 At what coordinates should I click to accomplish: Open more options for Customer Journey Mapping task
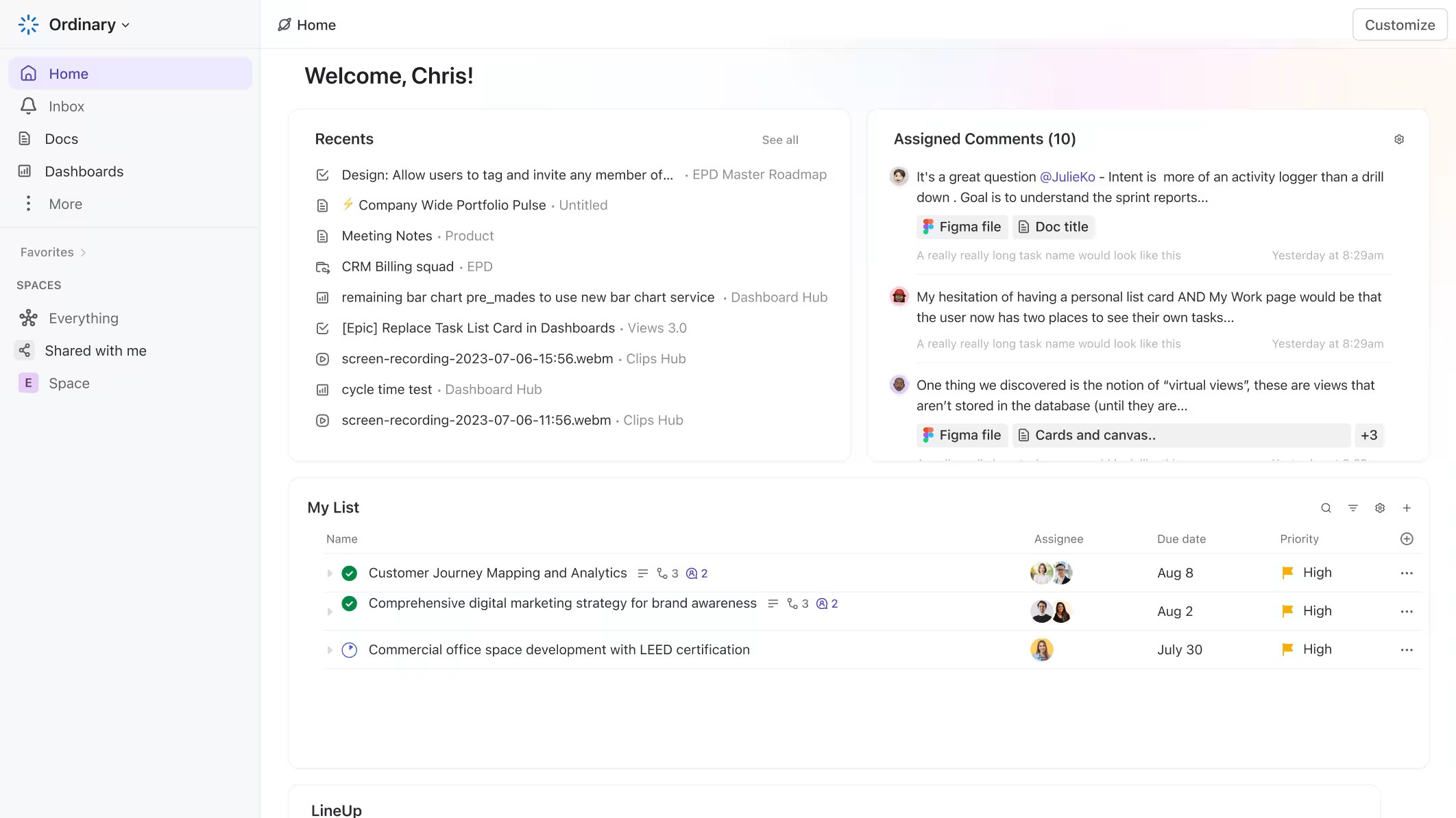point(1407,573)
